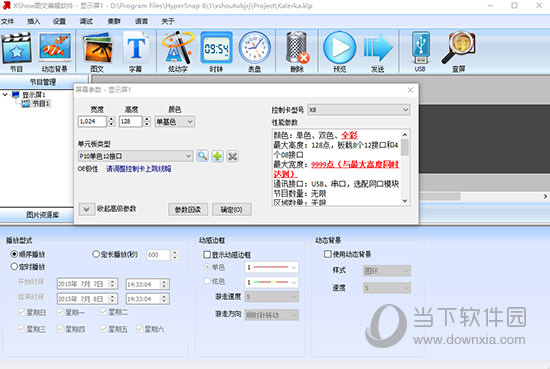Open the 游走方向 dropdown
Viewport: 550px width, 369px height.
tap(271, 315)
